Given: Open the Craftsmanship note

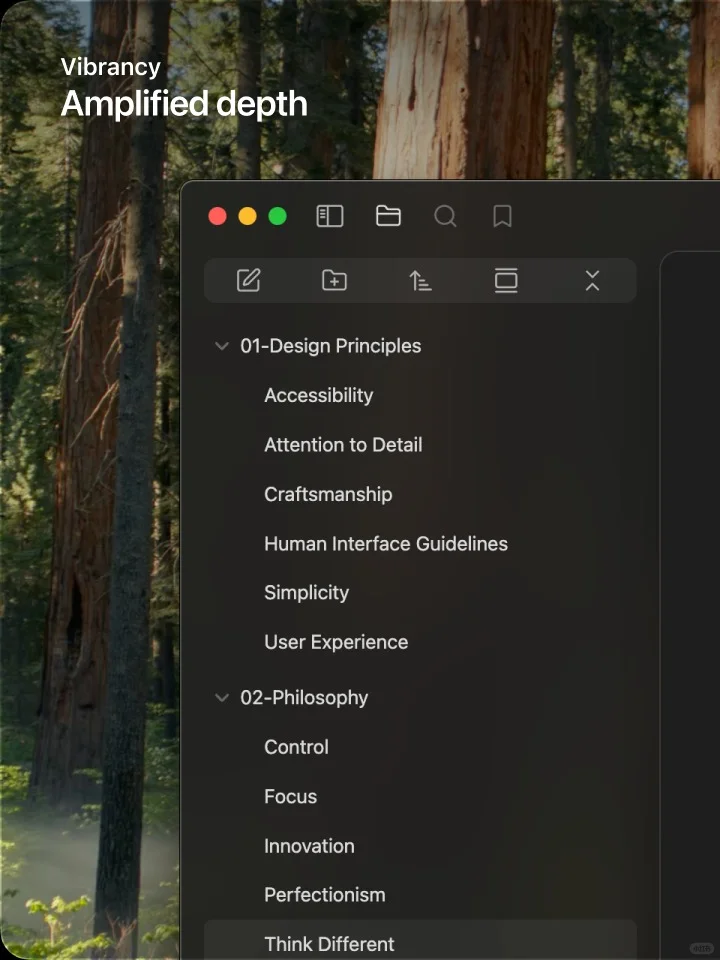Looking at the screenshot, I should (x=328, y=494).
